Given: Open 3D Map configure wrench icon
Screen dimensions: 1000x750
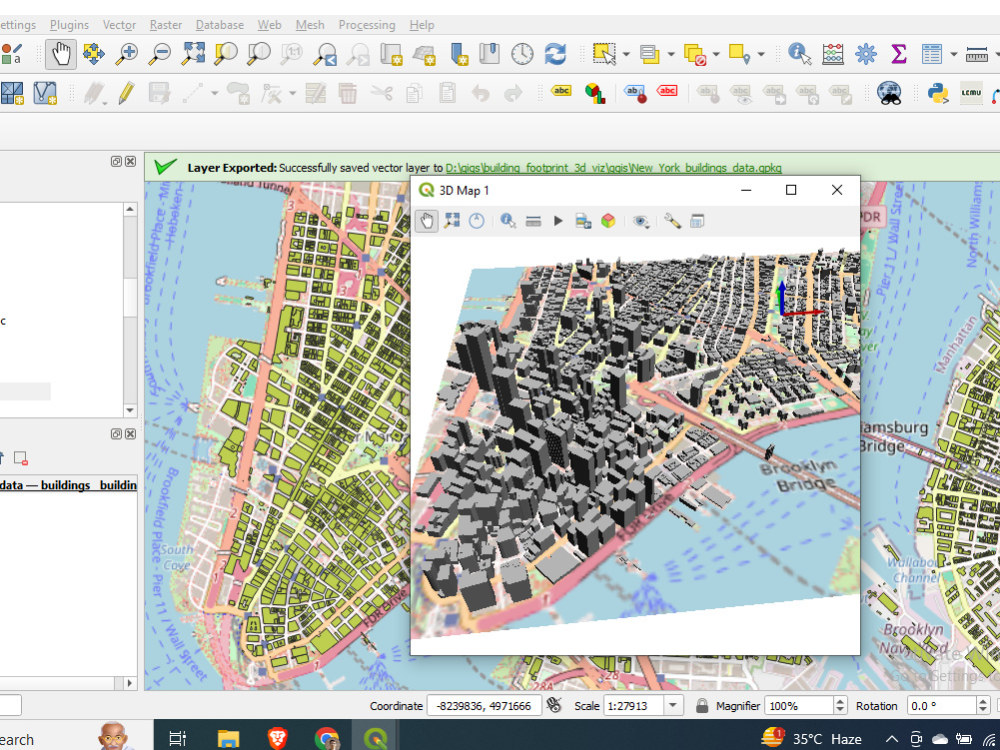Looking at the screenshot, I should click(672, 221).
